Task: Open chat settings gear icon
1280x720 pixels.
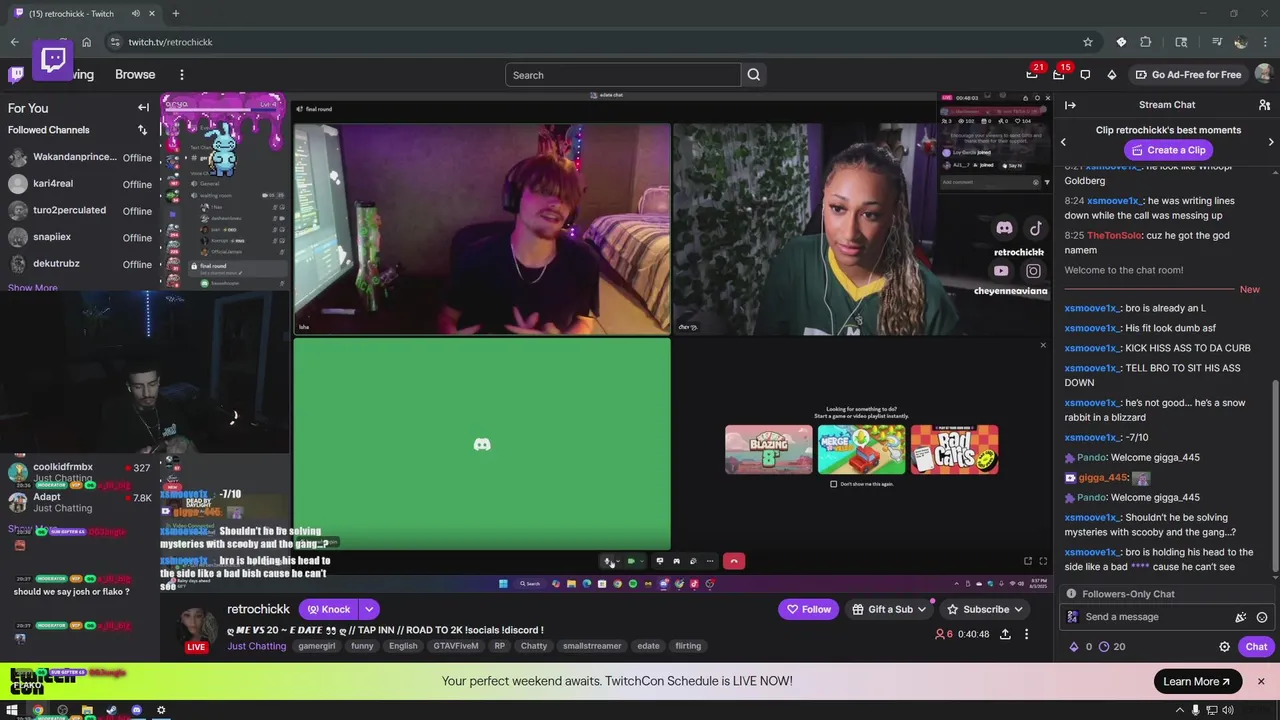Action: [x=1224, y=647]
